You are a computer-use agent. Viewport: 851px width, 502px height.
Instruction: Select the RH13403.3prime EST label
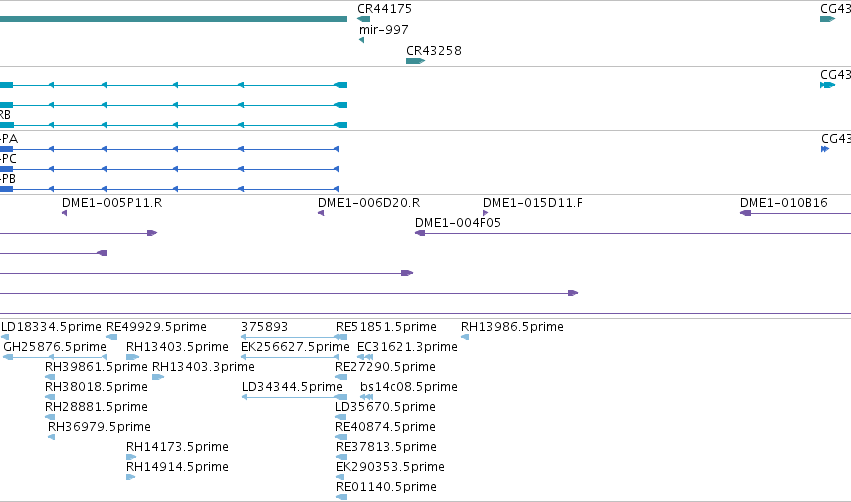(203, 367)
